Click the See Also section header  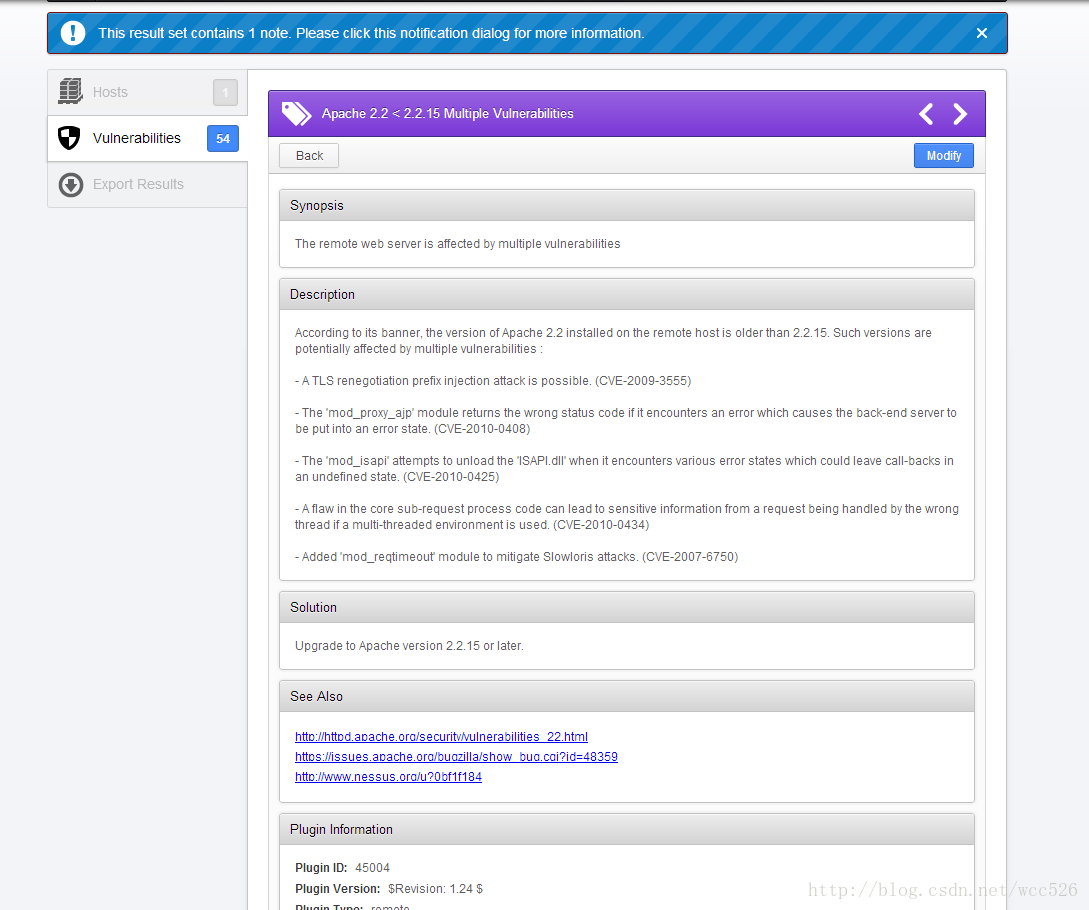click(x=626, y=696)
